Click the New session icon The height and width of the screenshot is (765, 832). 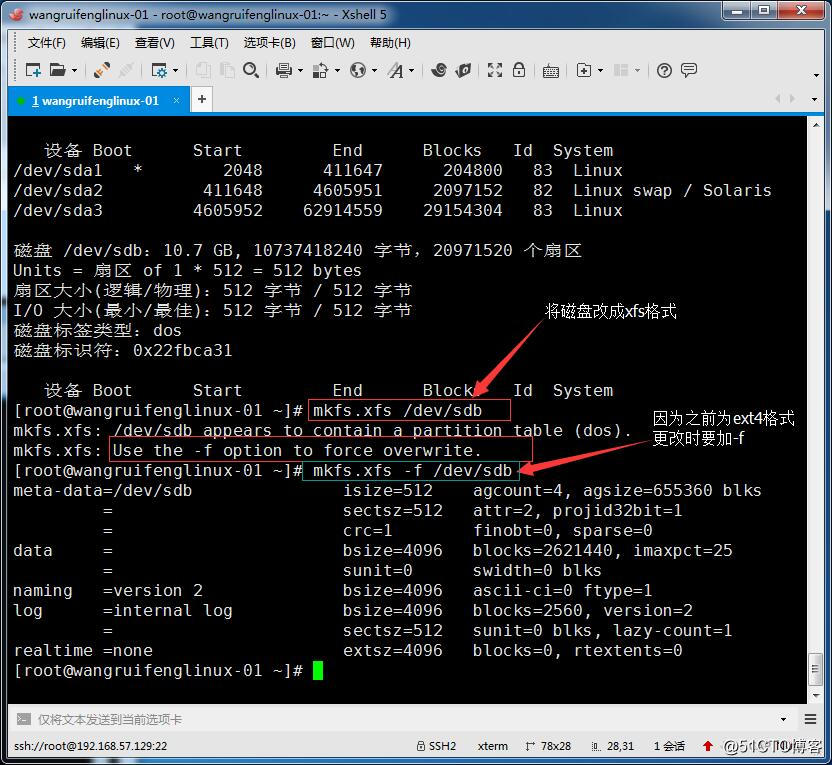pos(33,70)
